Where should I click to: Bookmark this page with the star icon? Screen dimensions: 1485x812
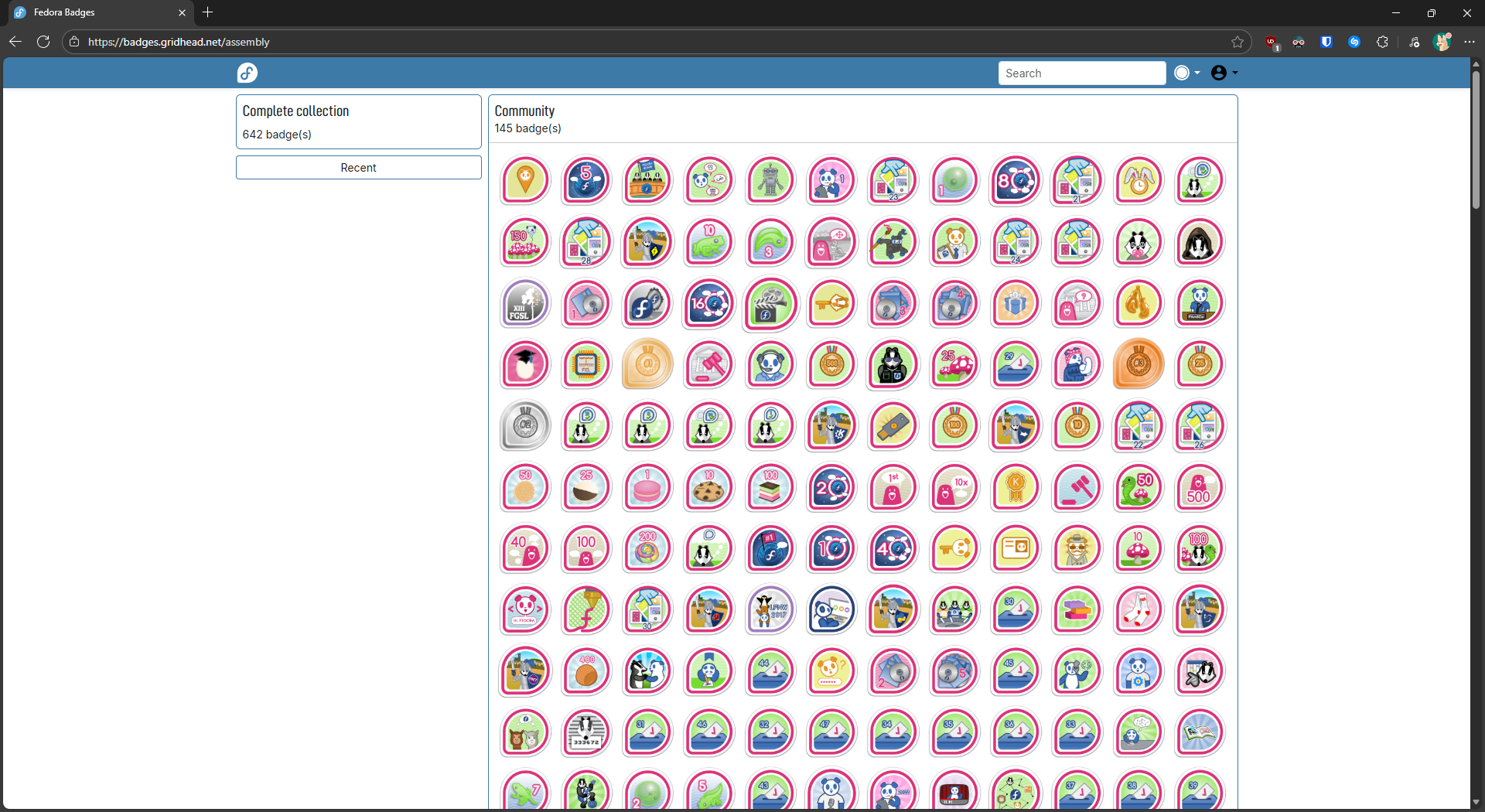click(x=1237, y=42)
